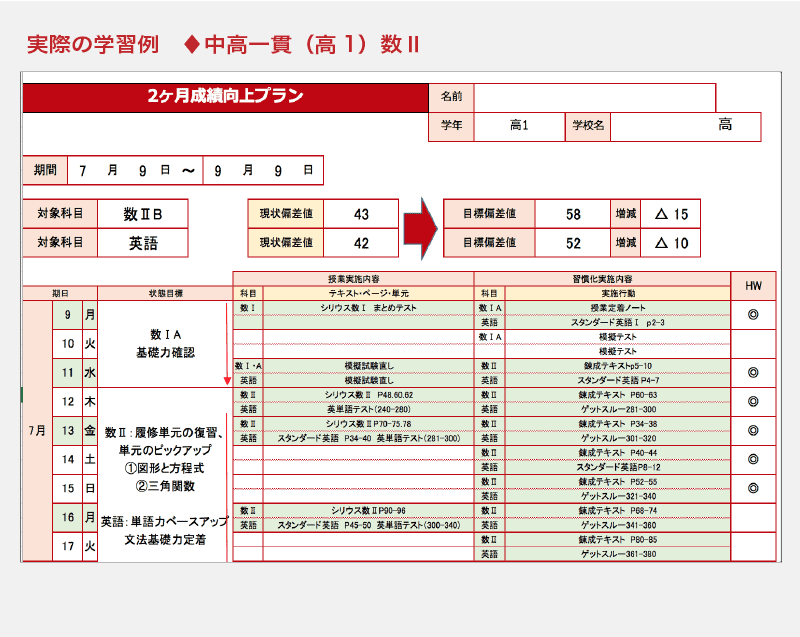Select the start month value 7
This screenshot has height=637, width=800.
83,170
